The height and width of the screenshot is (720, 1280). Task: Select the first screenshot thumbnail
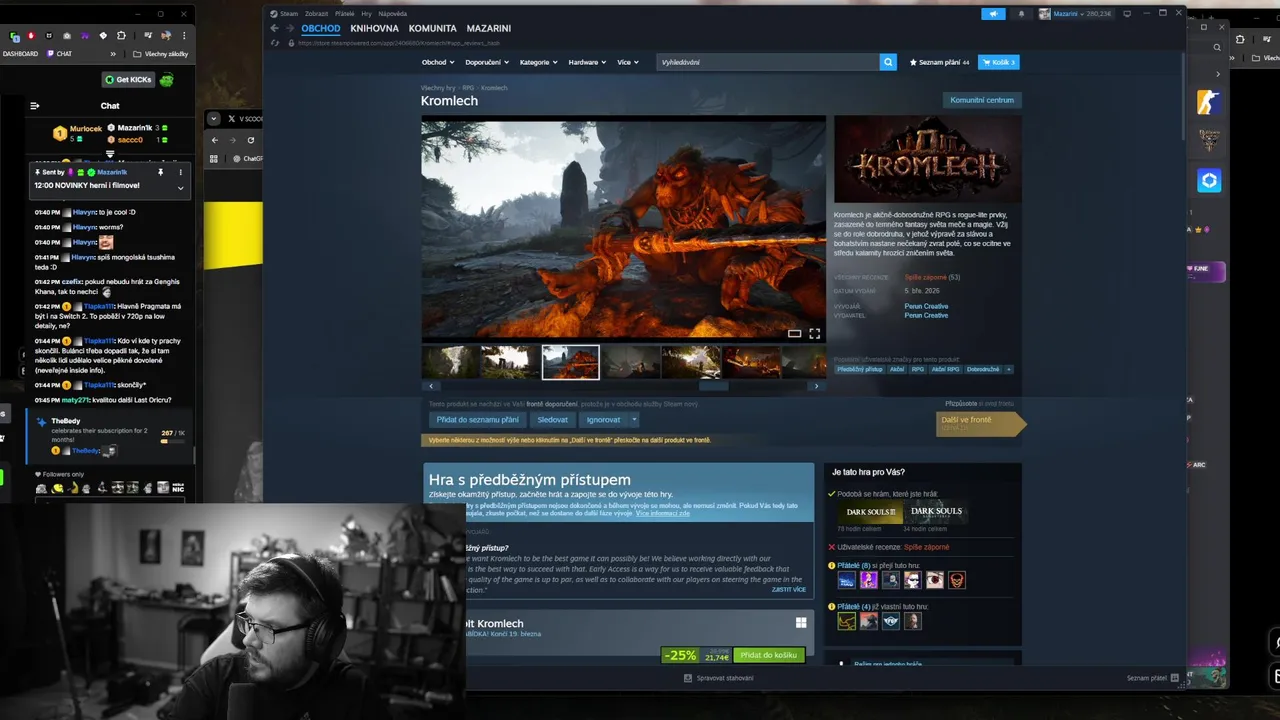point(450,362)
